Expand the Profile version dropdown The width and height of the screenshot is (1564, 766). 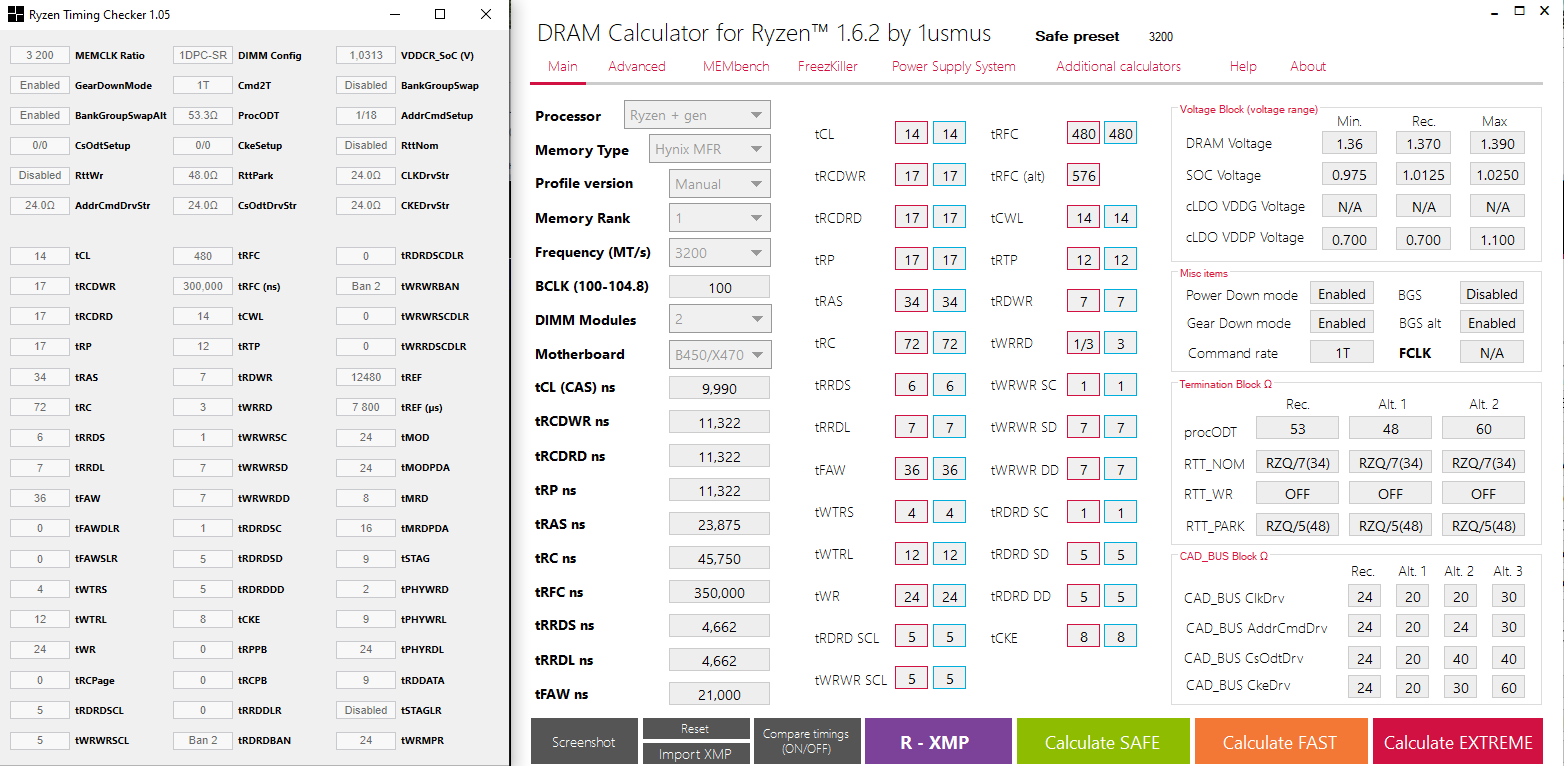pos(719,184)
